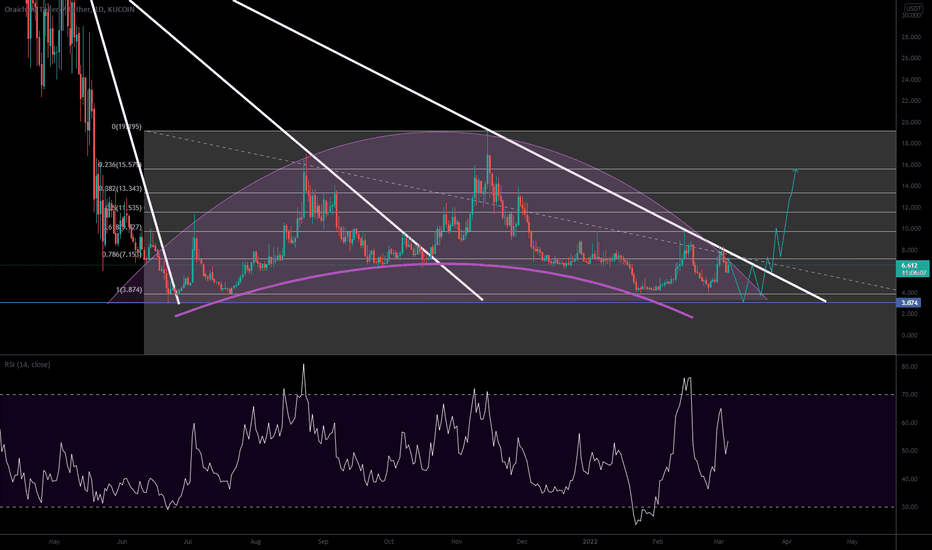Click the Nov label on the time axis
This screenshot has height=550, width=932.
456,542
